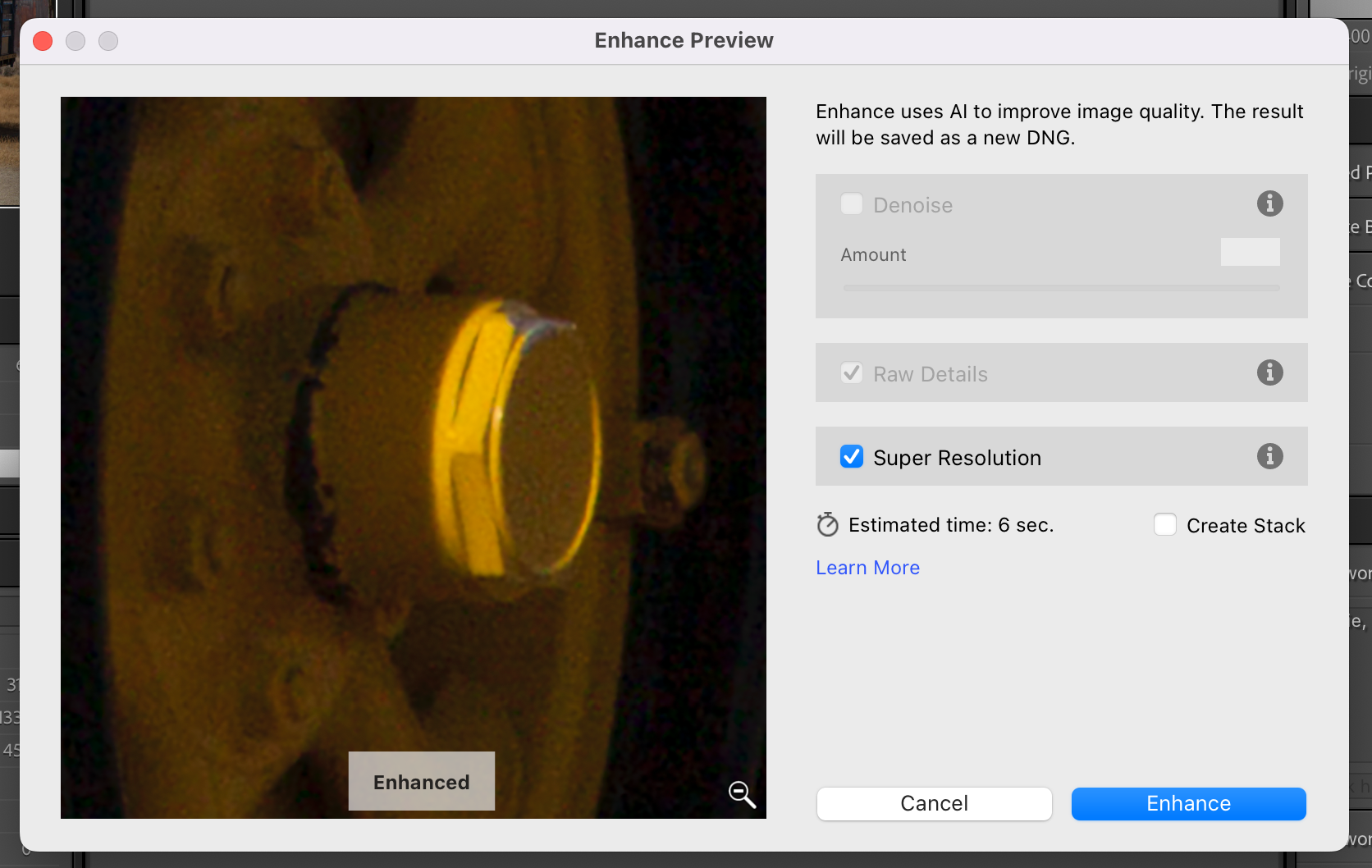Enable the Denoise option
The height and width of the screenshot is (868, 1372).
[852, 204]
